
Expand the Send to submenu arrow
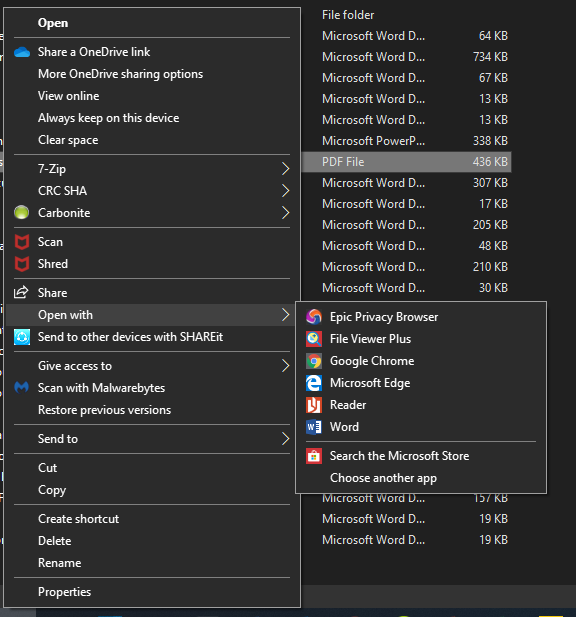[x=286, y=439]
